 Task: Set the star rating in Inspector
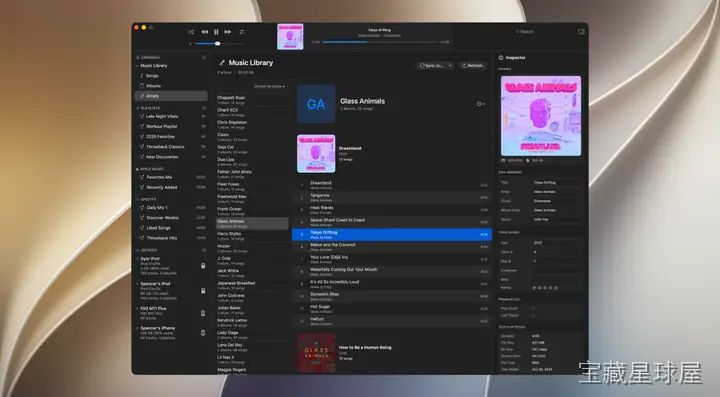tap(545, 288)
